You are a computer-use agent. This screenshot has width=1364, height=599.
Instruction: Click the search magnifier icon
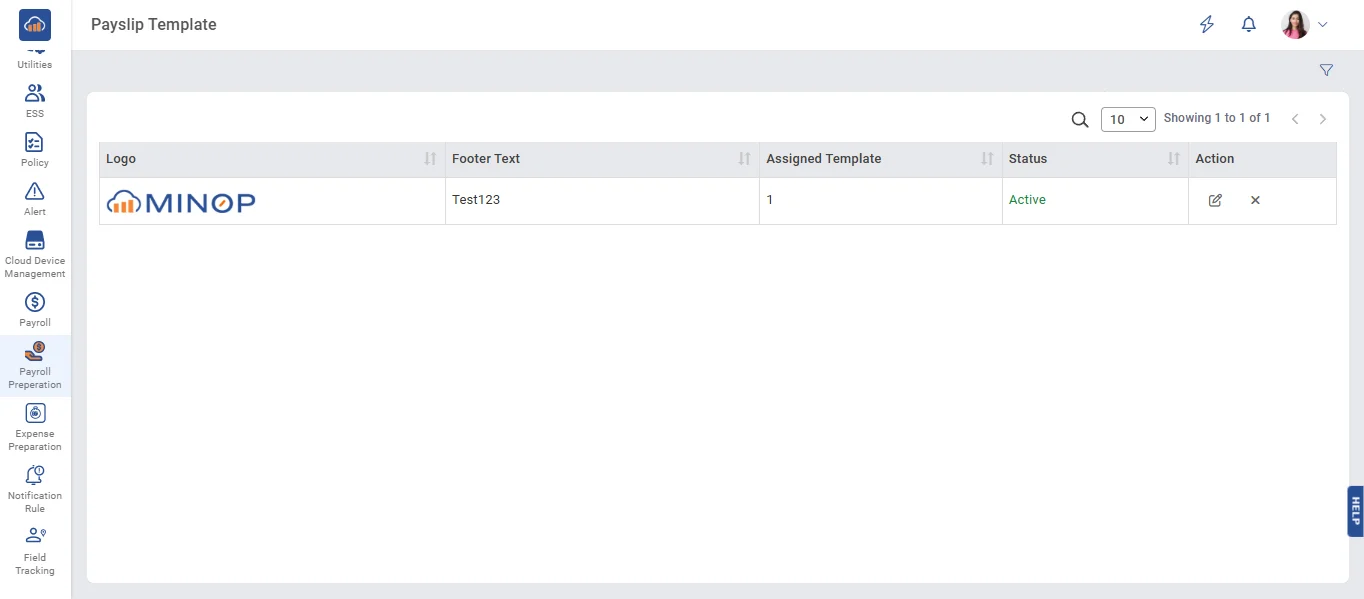[x=1080, y=120]
